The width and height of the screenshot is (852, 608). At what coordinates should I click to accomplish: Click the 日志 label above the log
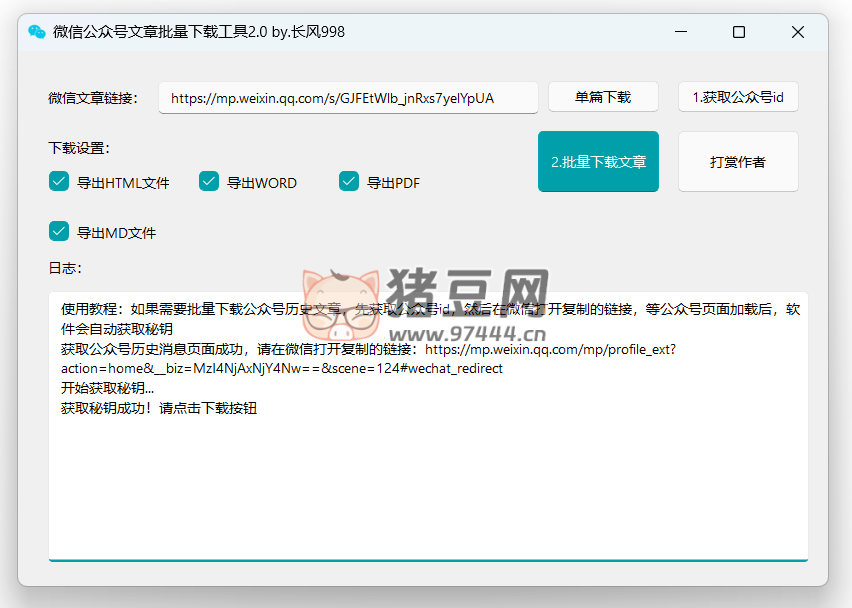64,268
